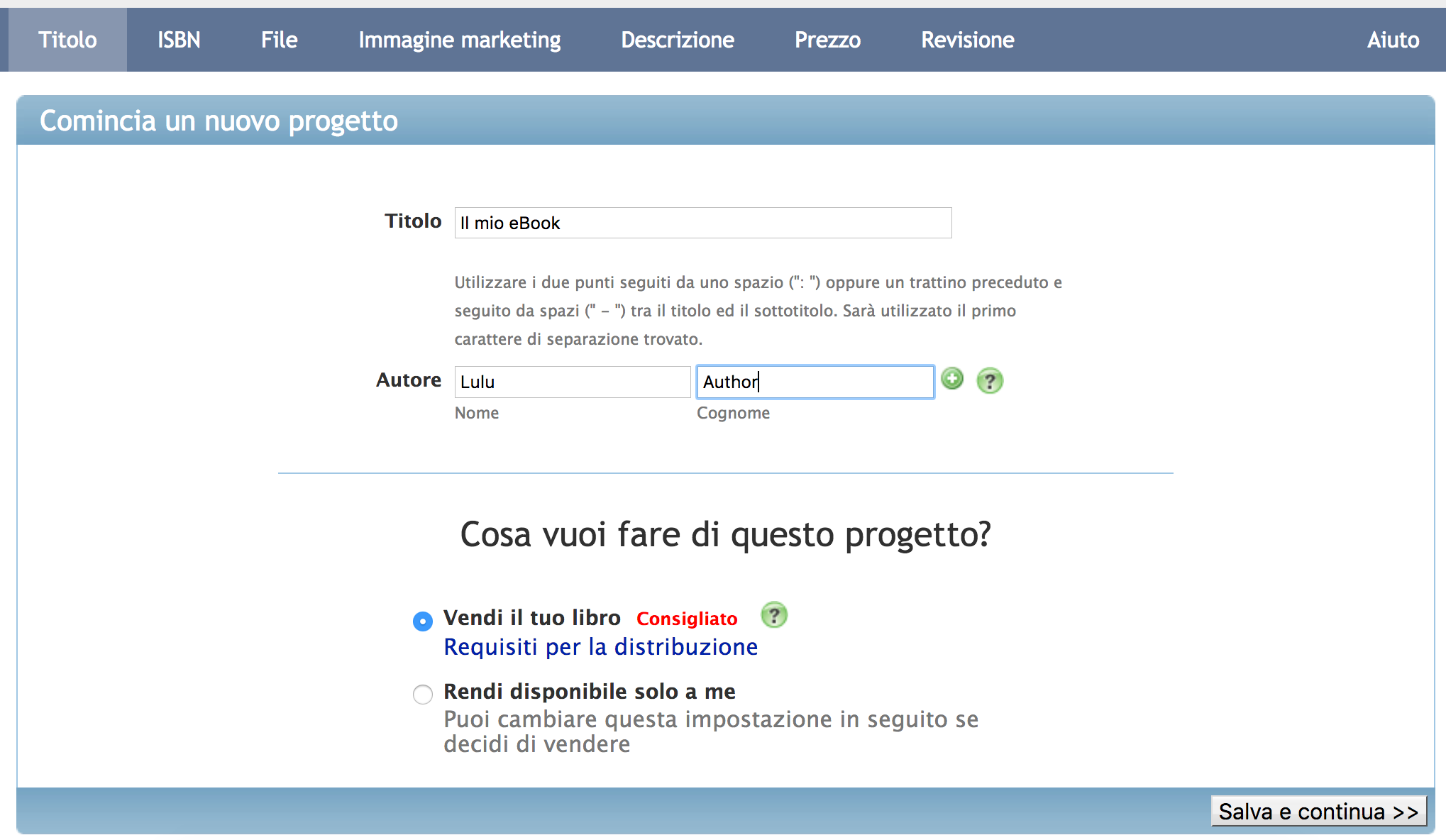The height and width of the screenshot is (840, 1446).
Task: Open the ISBN tab
Action: point(179,40)
